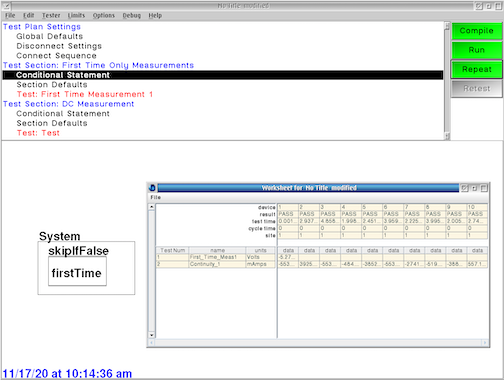Click the worksheet horizontal scroll left arrow
504x380 pixels.
152,343
